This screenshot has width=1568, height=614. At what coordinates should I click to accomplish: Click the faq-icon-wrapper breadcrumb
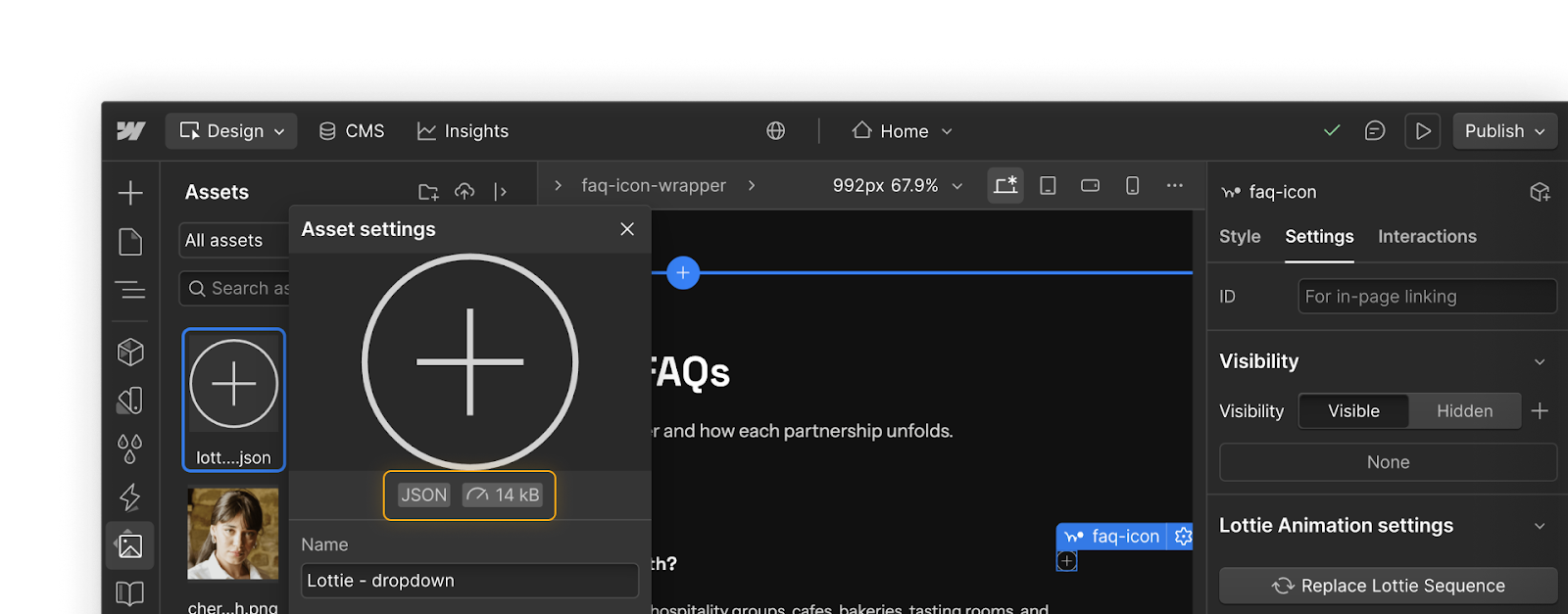(x=654, y=185)
